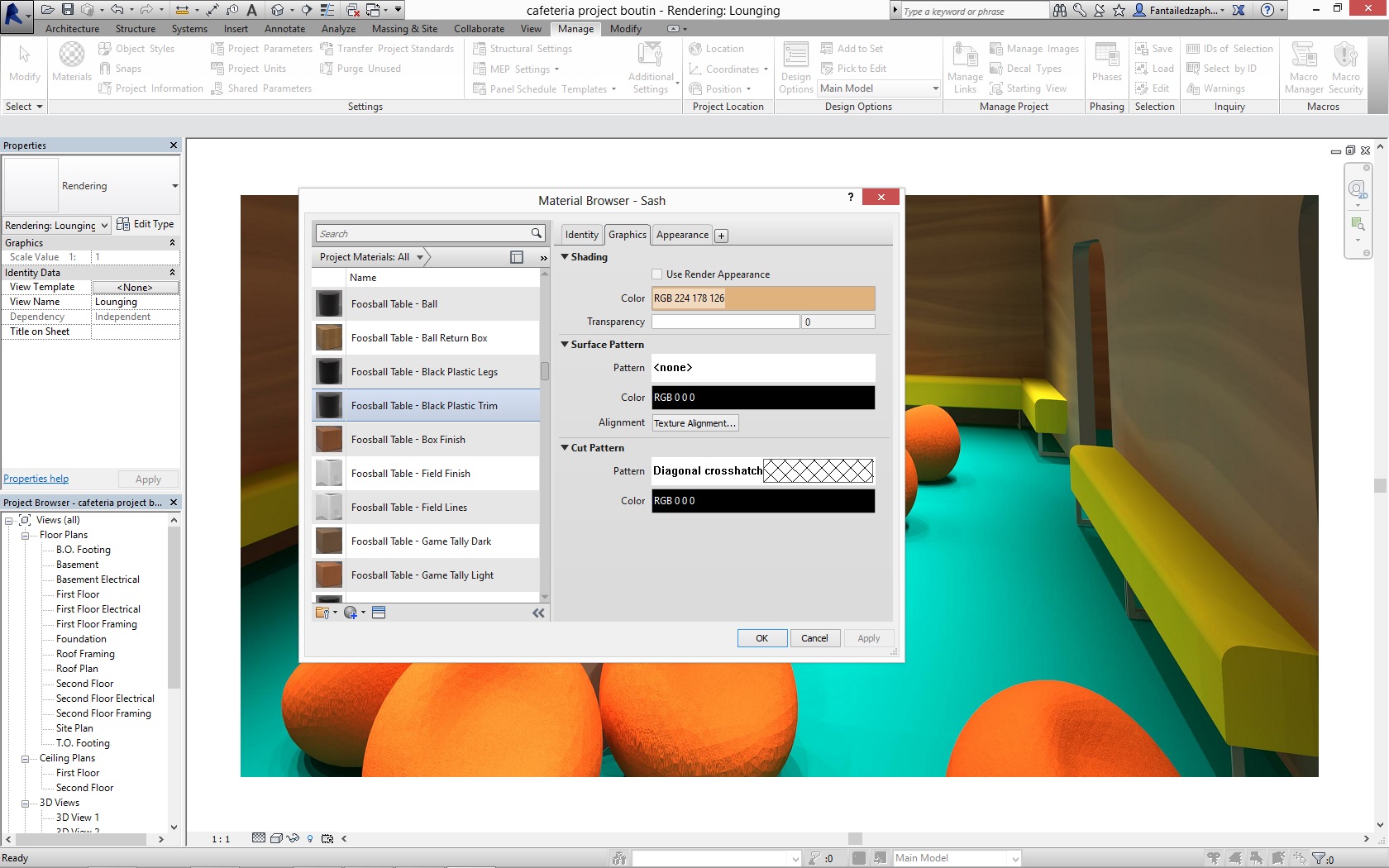Switch to the Identity tab

(x=582, y=235)
